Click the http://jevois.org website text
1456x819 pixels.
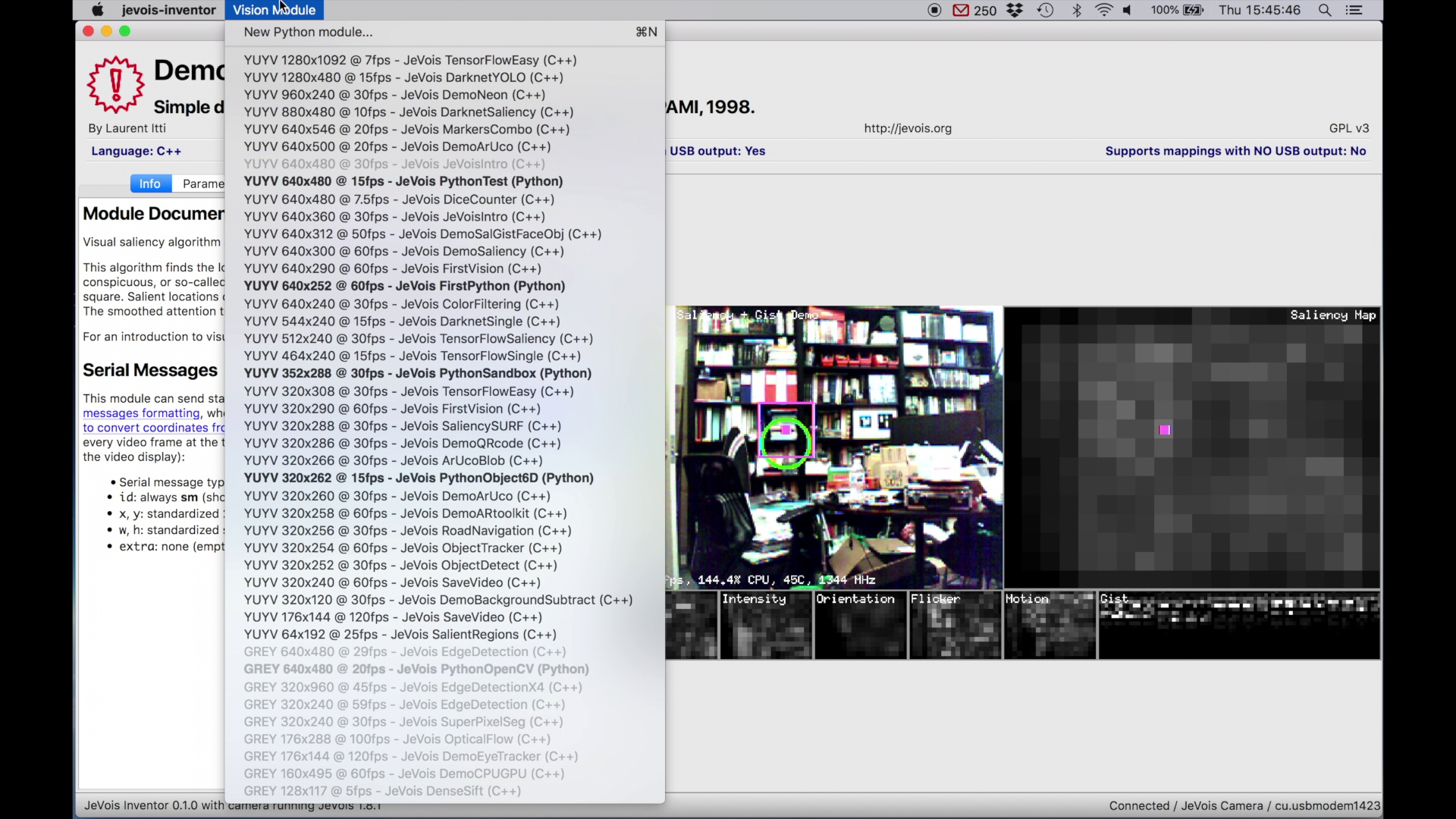click(907, 128)
